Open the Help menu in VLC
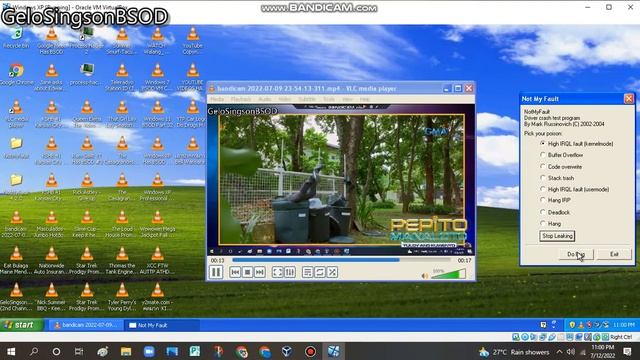The image size is (640, 360). 364,99
